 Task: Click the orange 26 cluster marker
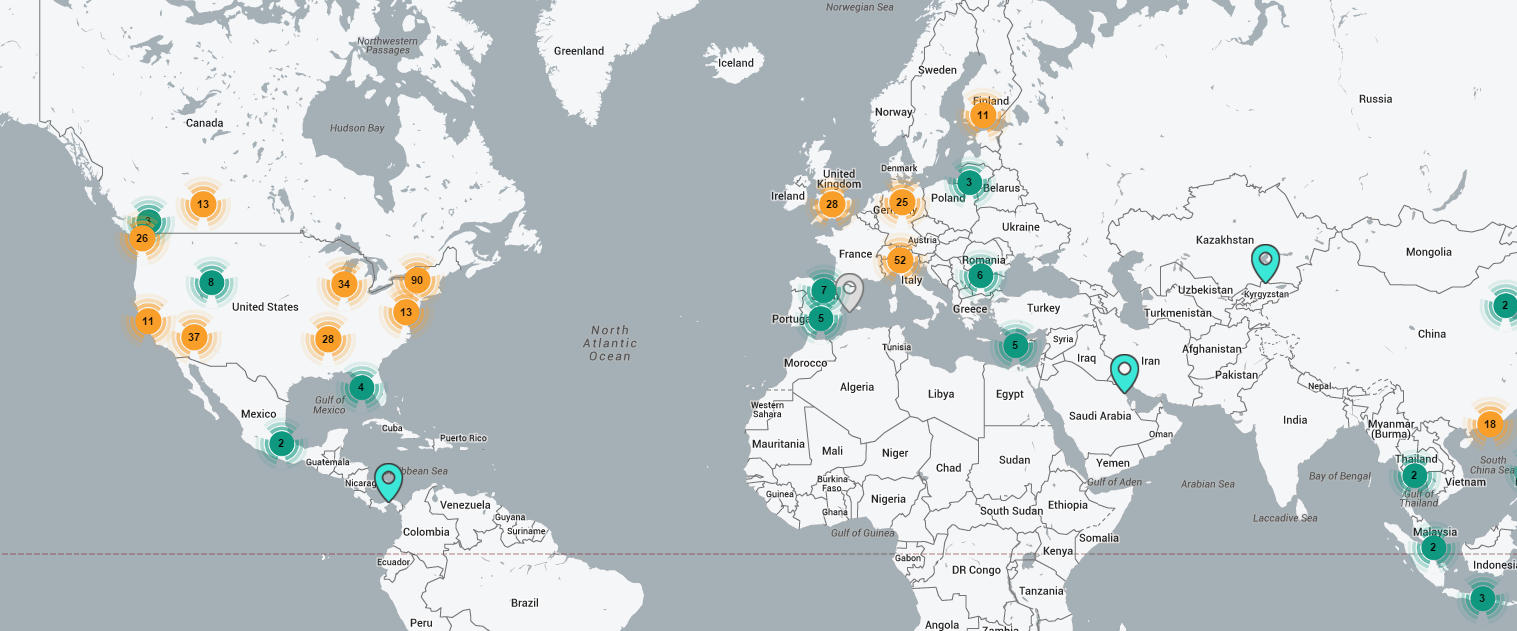coord(142,238)
